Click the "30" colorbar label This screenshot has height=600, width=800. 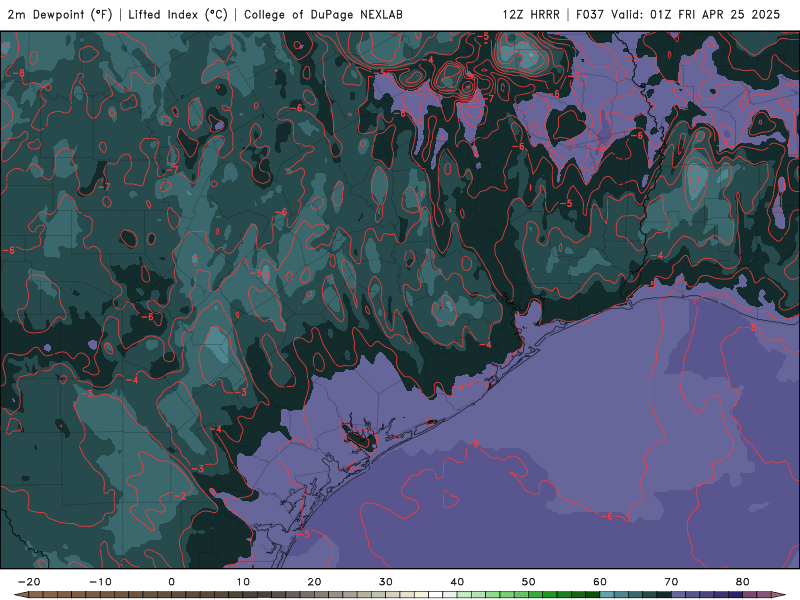pyautogui.click(x=386, y=582)
